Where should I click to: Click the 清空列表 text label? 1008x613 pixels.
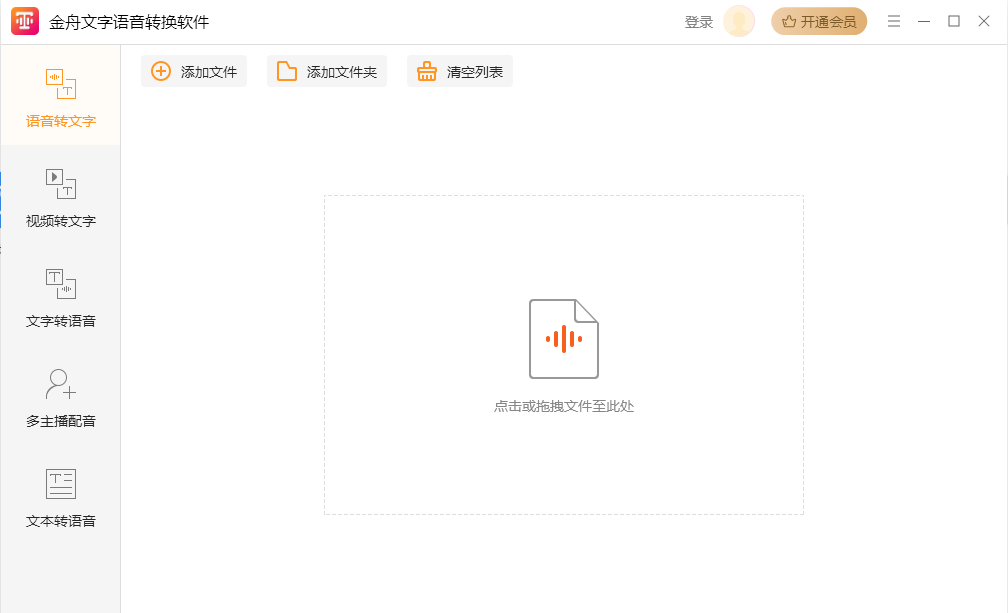(475, 72)
